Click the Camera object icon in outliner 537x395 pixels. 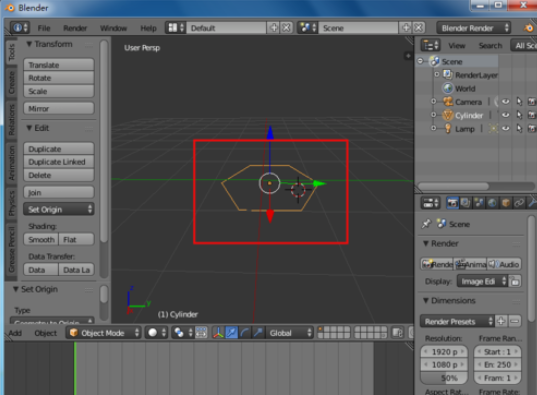click(x=448, y=102)
